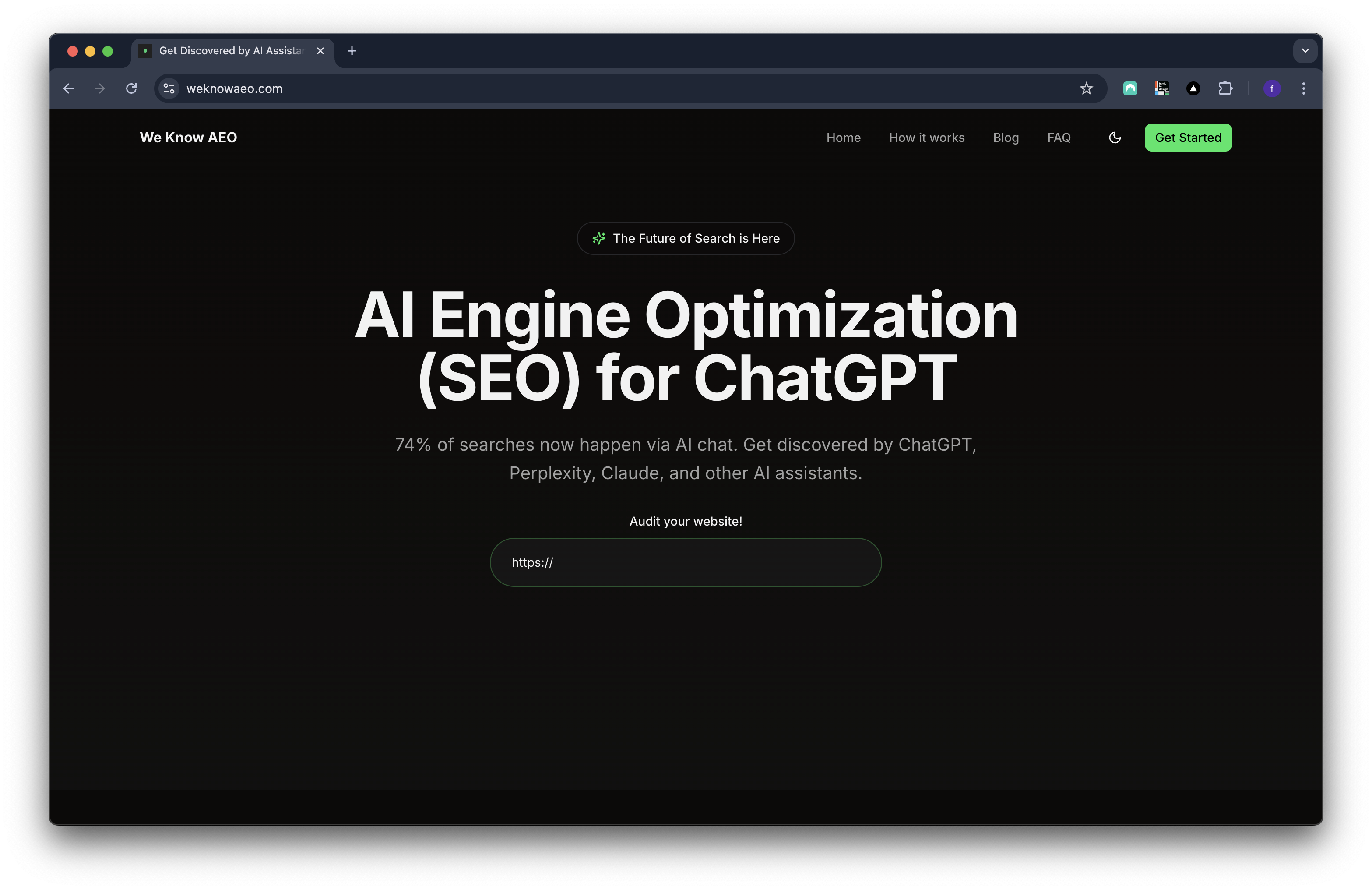Click the black triangle extension icon

coord(1193,89)
